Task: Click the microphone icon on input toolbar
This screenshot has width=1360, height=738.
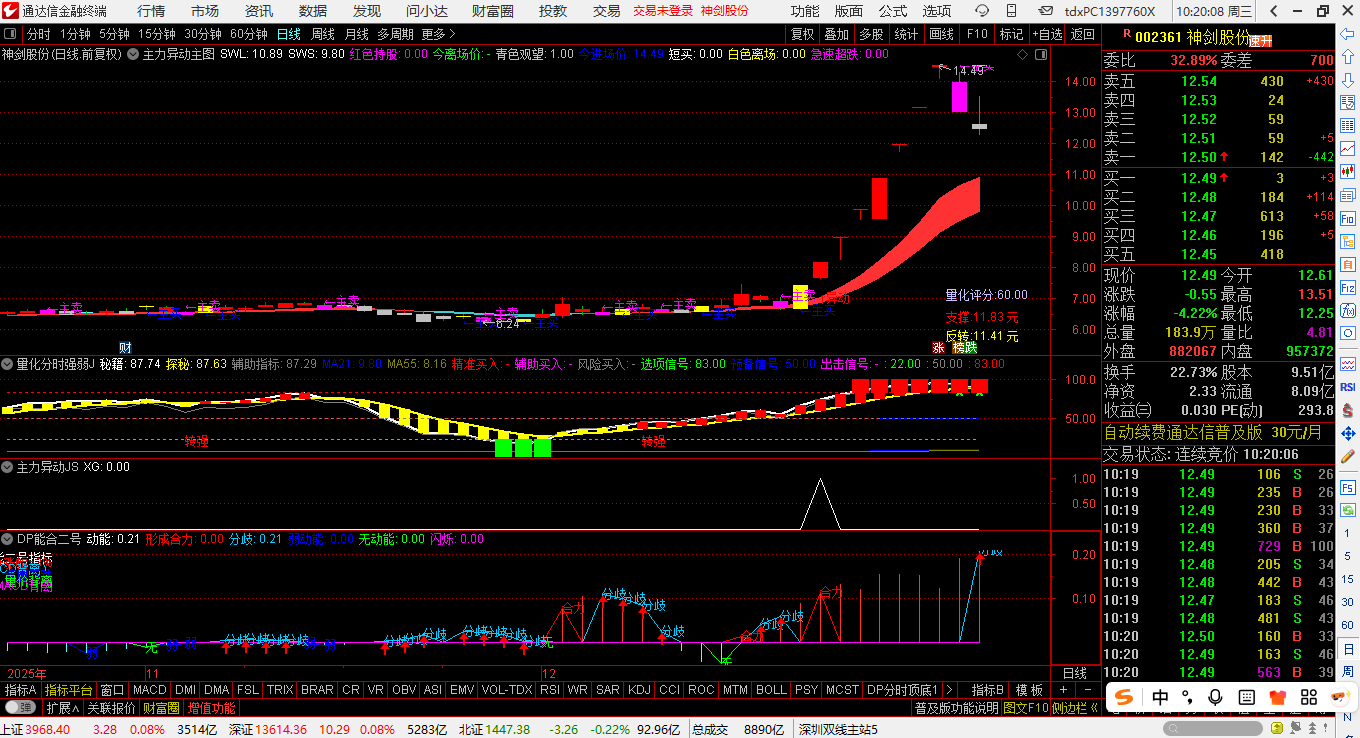Action: click(x=1215, y=697)
